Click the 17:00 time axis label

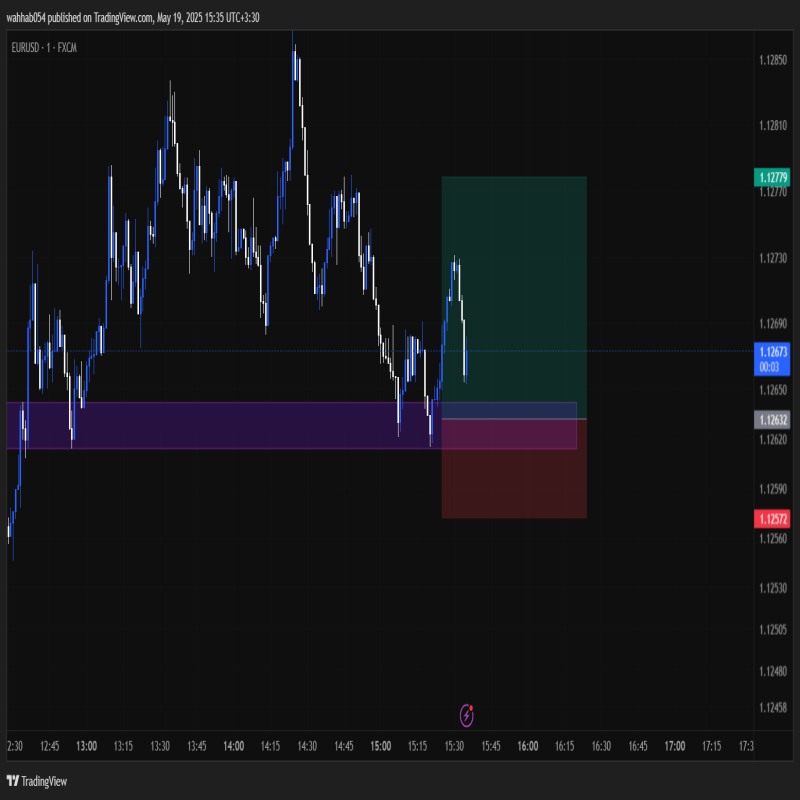675,746
